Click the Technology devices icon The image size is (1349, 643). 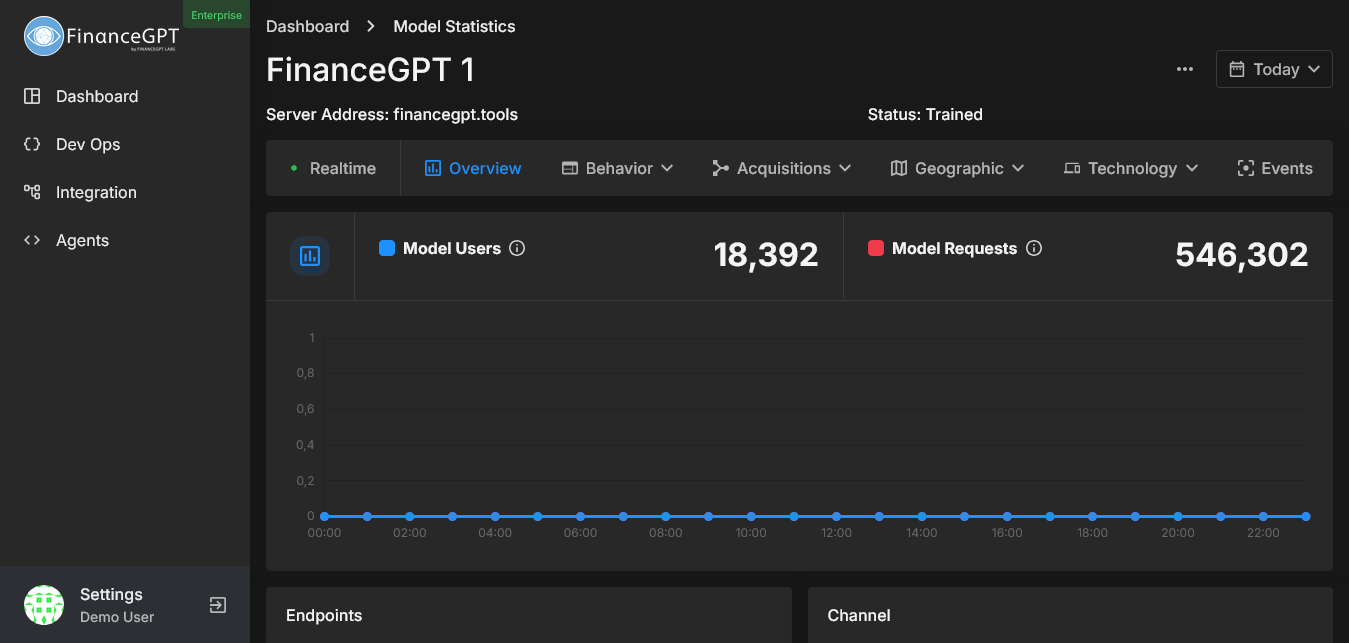click(x=1072, y=168)
